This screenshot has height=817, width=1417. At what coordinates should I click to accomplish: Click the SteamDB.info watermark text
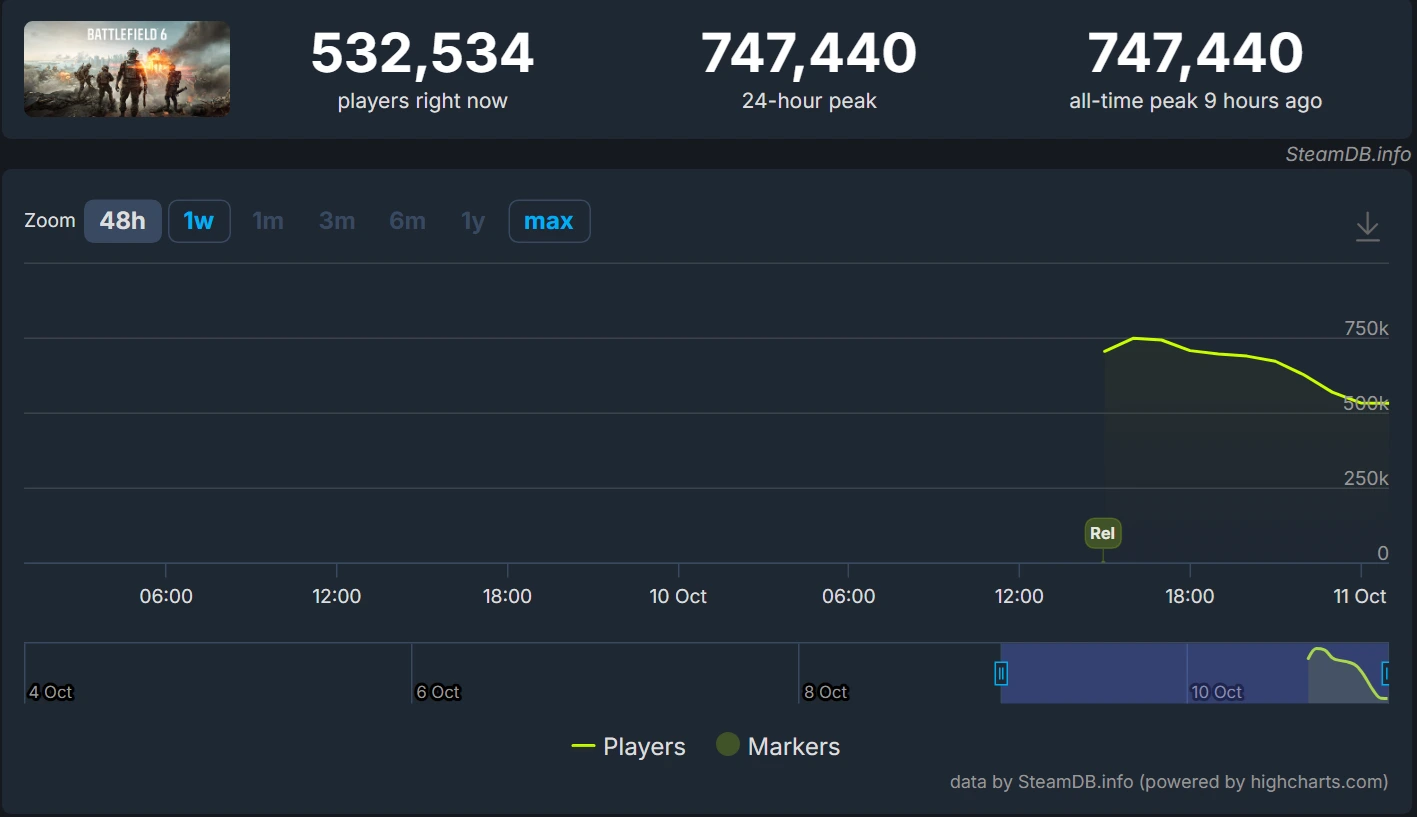point(1347,154)
